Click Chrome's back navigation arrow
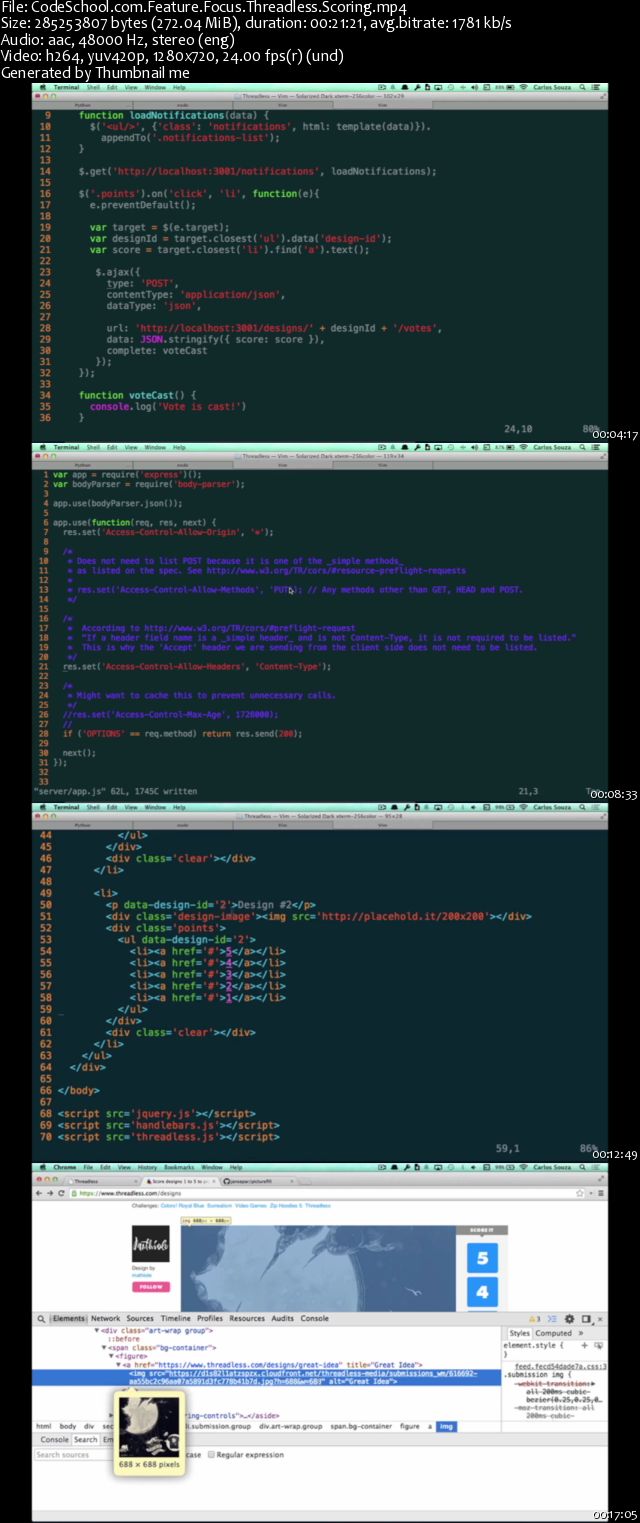Viewport: 640px width, 1523px height. (39, 1193)
